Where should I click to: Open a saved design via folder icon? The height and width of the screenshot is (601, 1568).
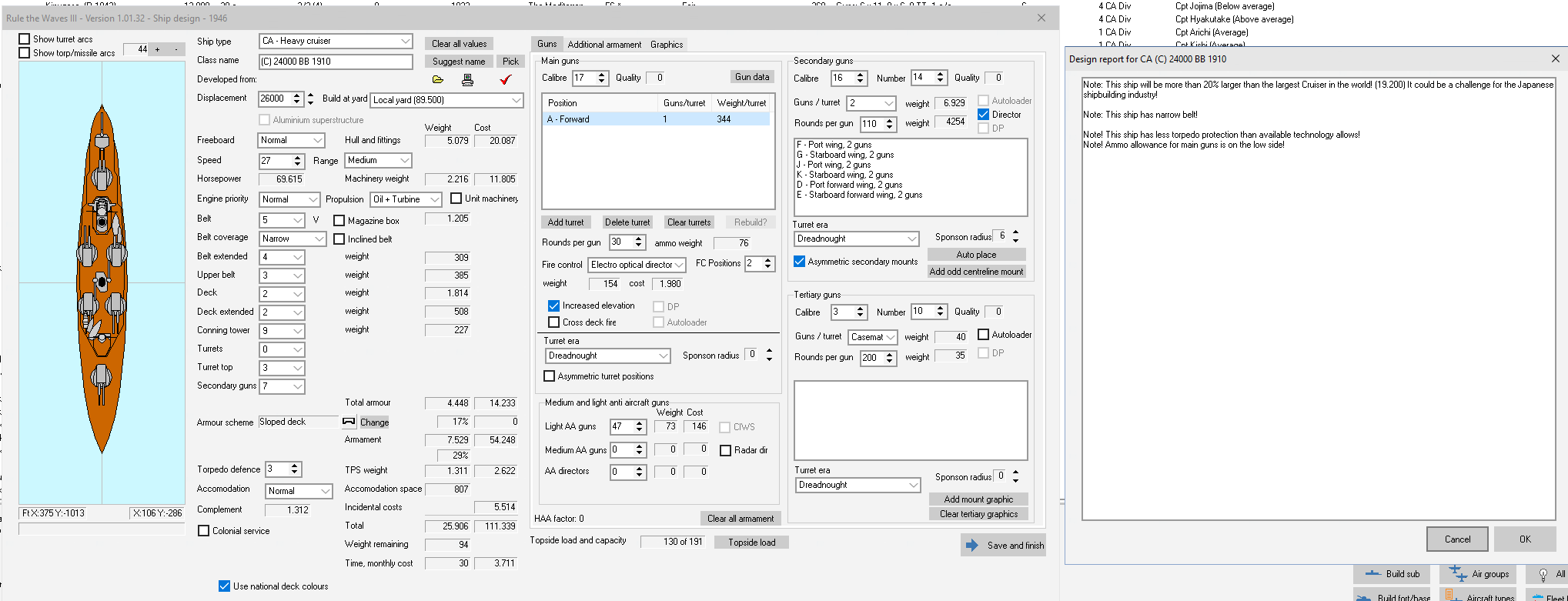click(x=438, y=80)
